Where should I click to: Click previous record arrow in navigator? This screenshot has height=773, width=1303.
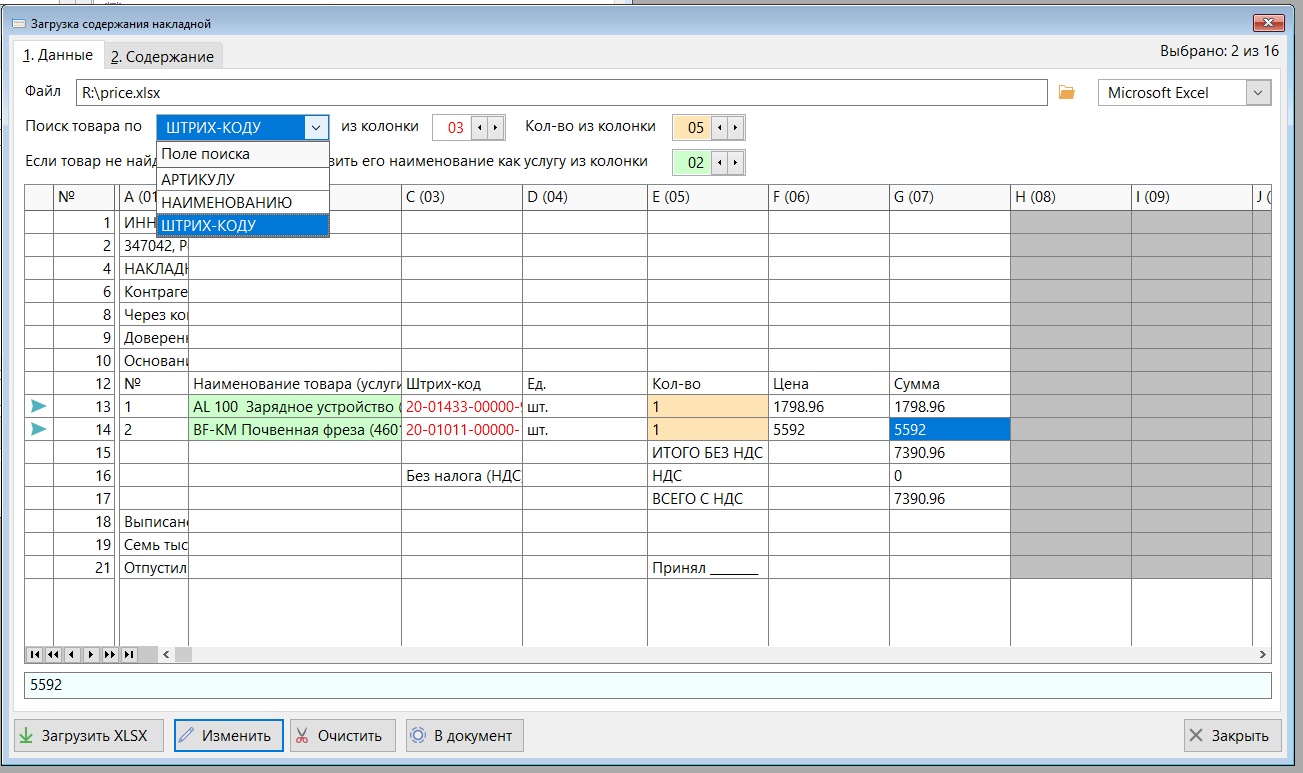point(71,655)
